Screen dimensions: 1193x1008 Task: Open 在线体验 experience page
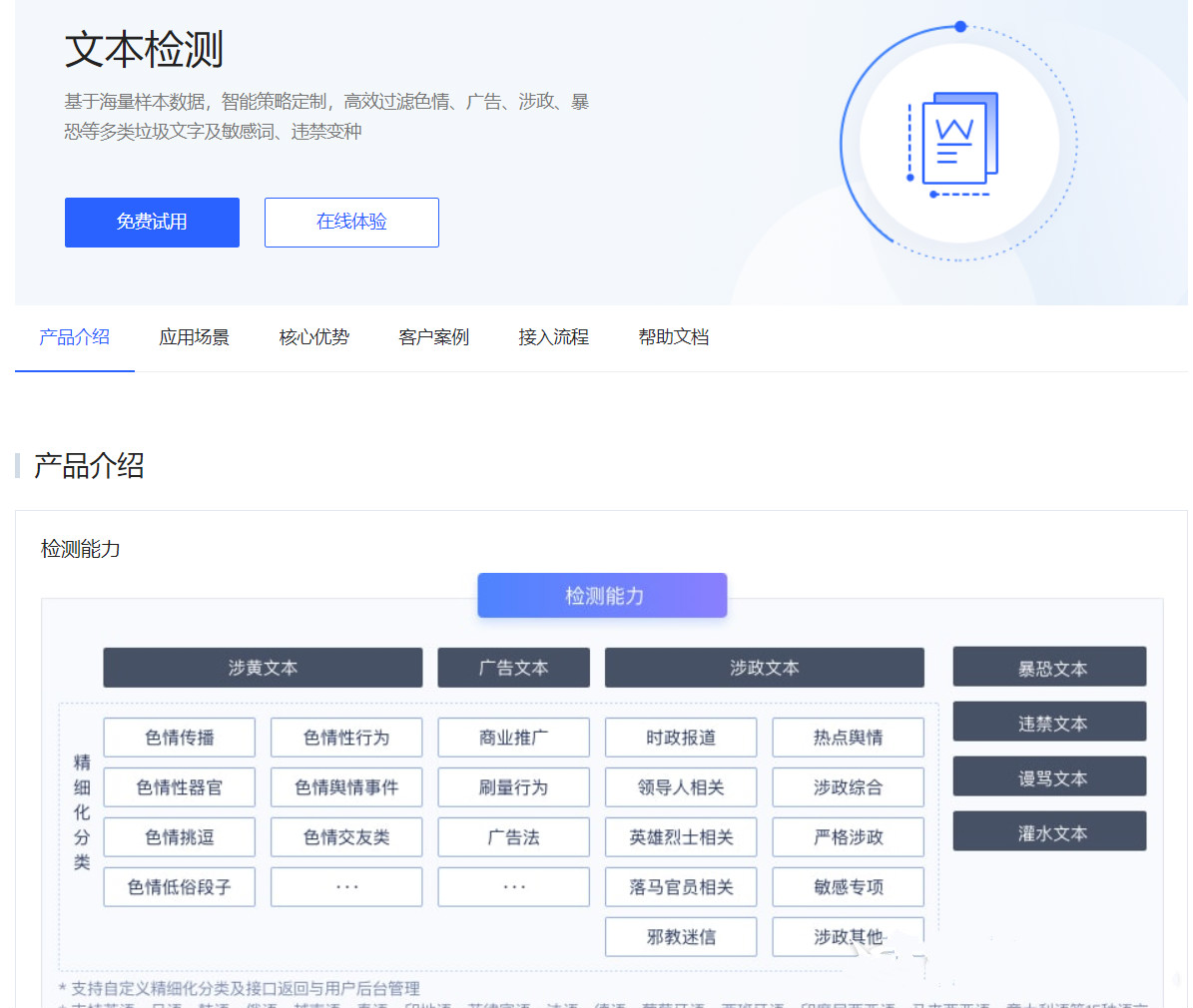point(351,222)
